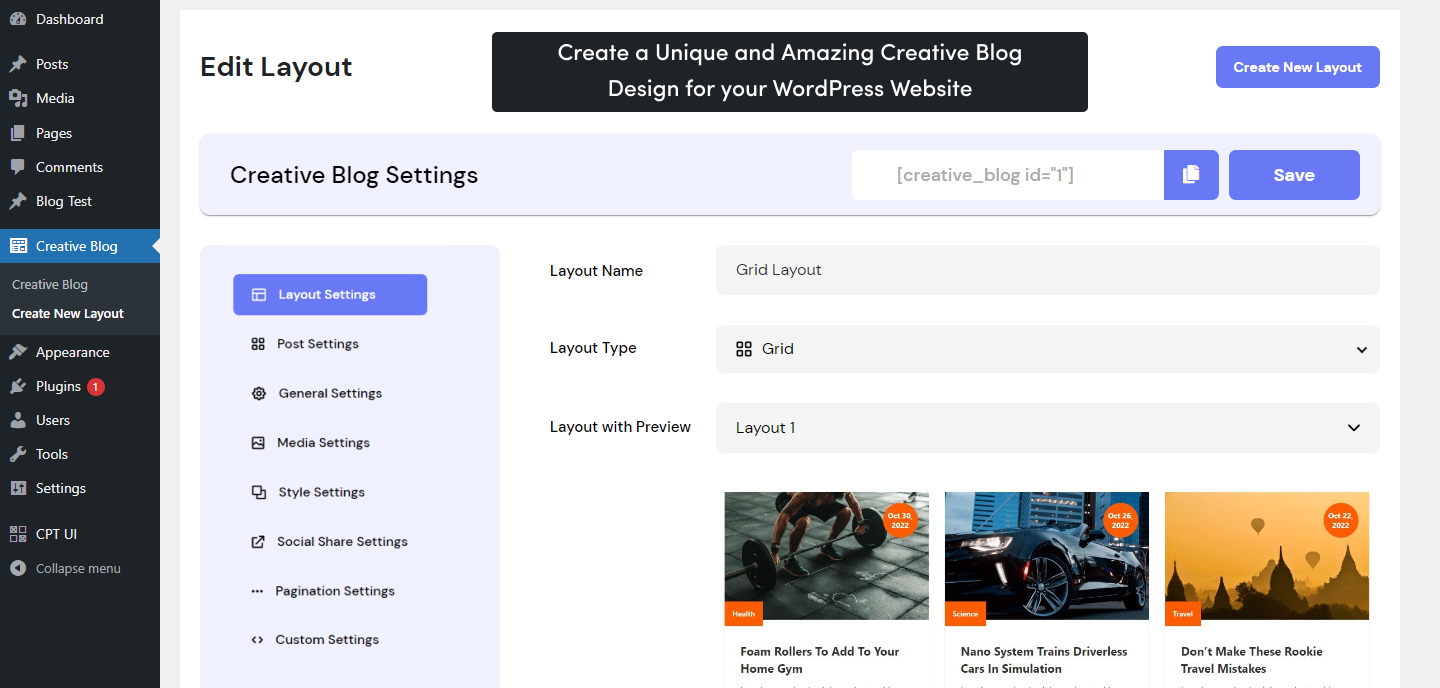
Task: Open Custom Settings via the code icon
Action: [x=259, y=639]
